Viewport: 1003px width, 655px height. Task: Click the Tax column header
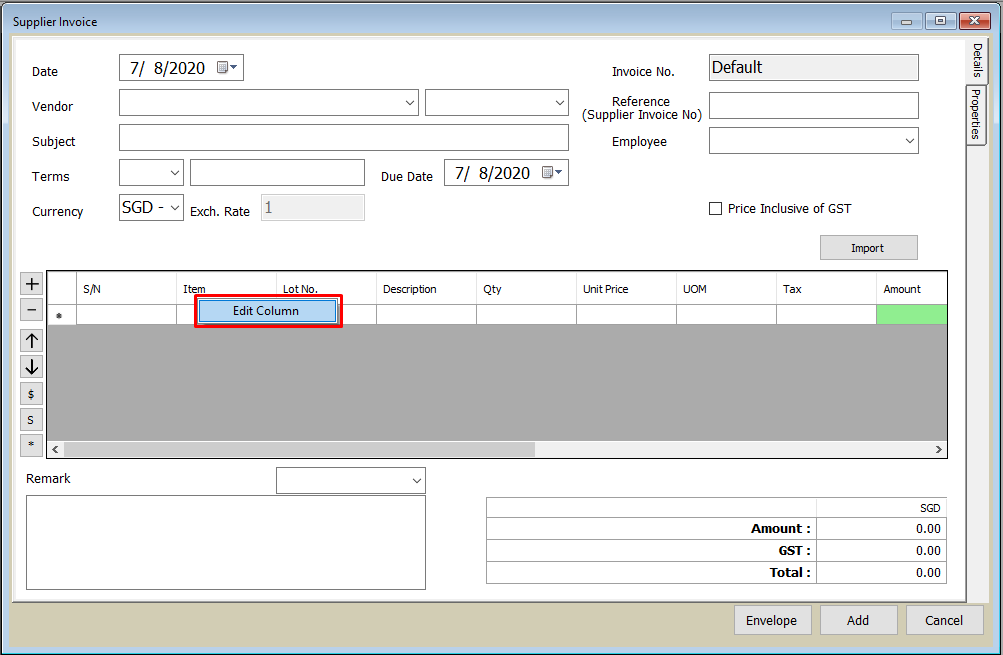(x=826, y=288)
